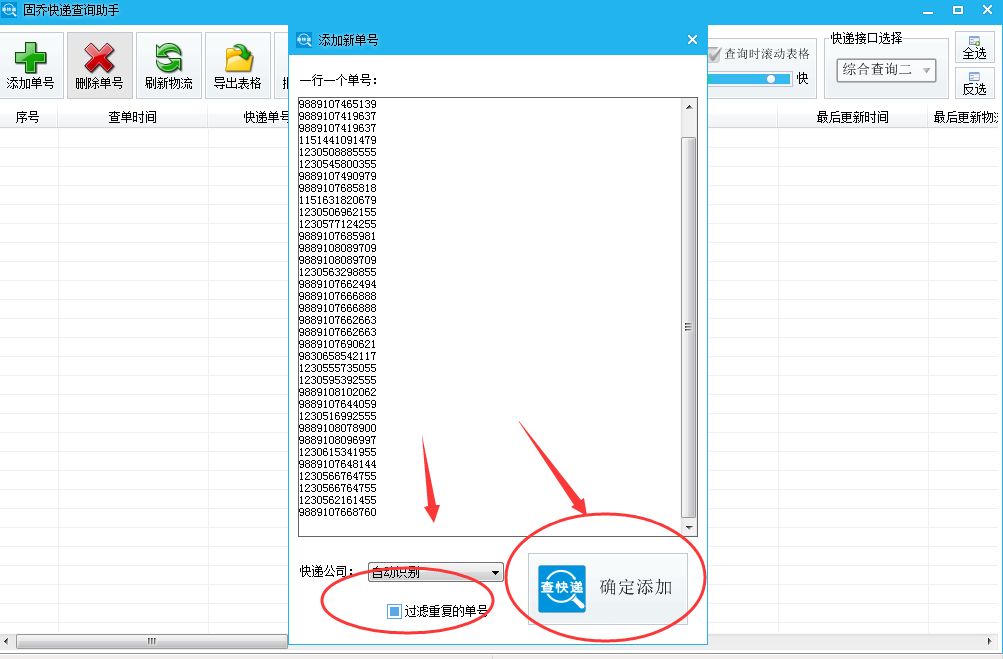
Task: Click the app logo in 添加新单号 title bar
Action: [x=304, y=40]
